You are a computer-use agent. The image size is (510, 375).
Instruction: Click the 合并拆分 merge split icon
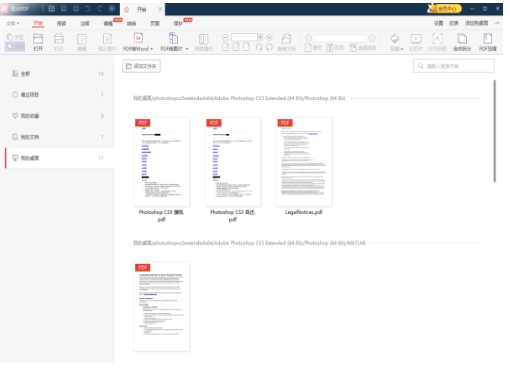[x=462, y=39]
